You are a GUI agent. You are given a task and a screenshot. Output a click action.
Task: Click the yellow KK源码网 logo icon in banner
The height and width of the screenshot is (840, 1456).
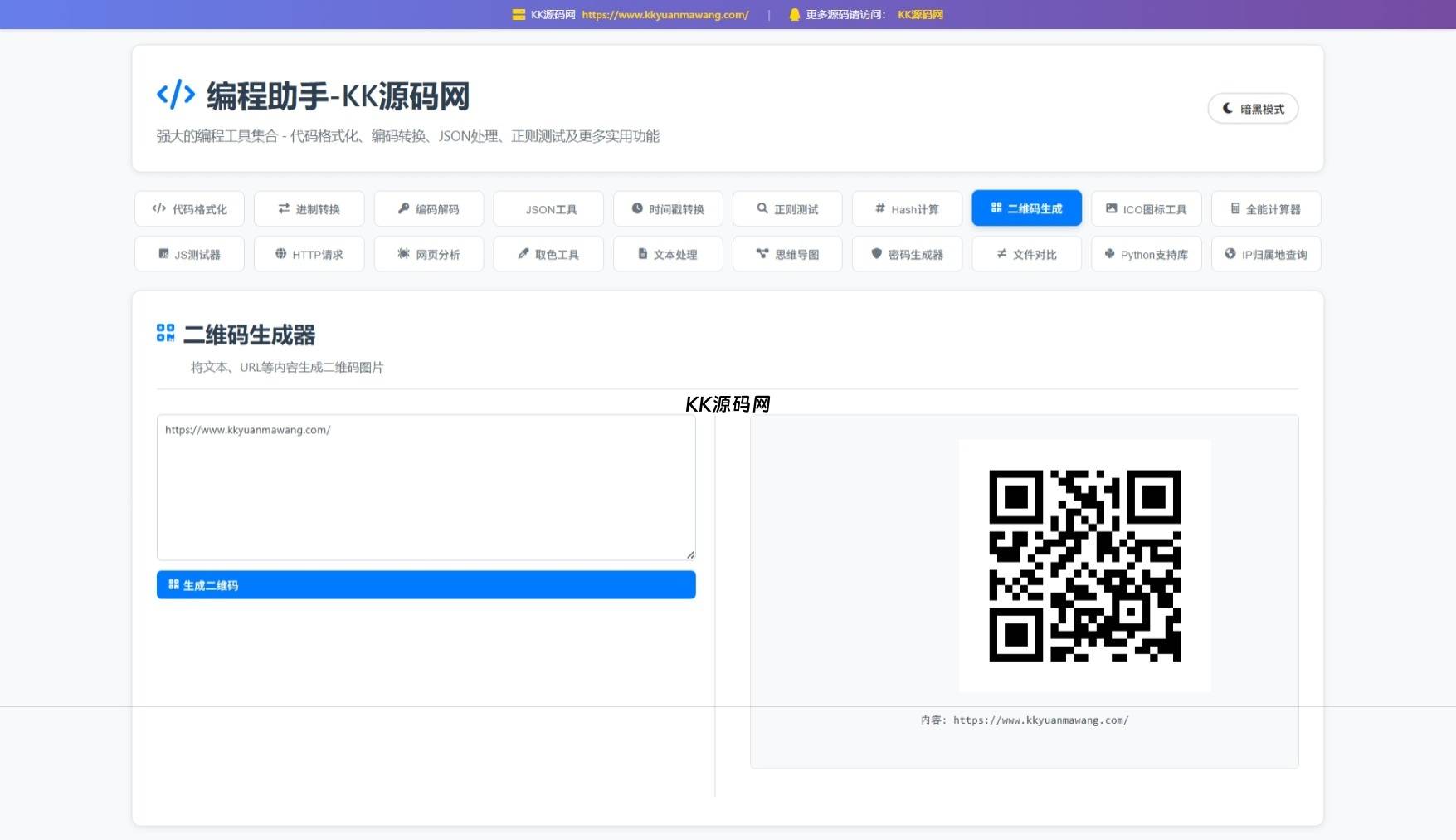pyautogui.click(x=519, y=14)
